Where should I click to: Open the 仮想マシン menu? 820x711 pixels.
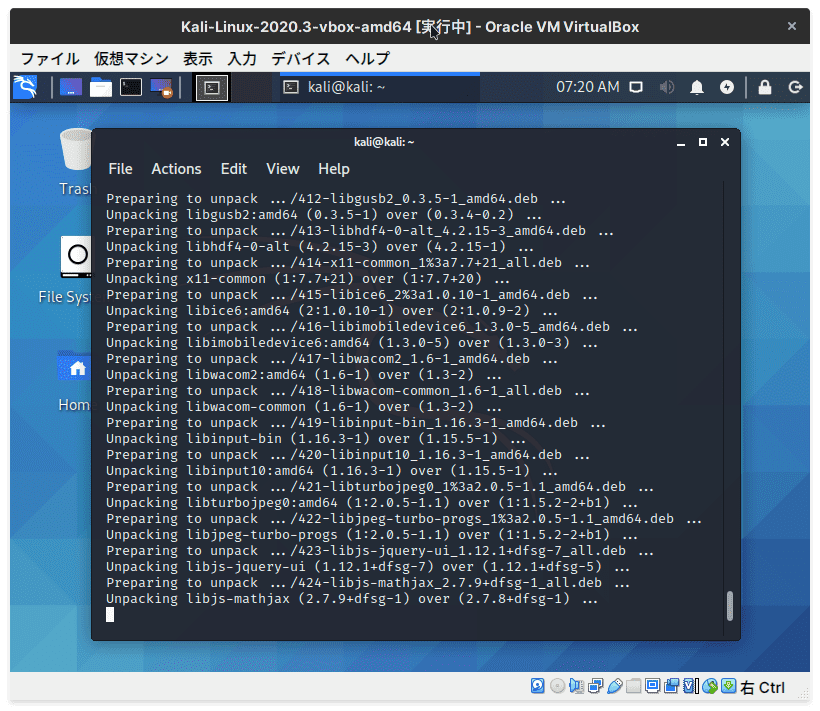[131, 58]
